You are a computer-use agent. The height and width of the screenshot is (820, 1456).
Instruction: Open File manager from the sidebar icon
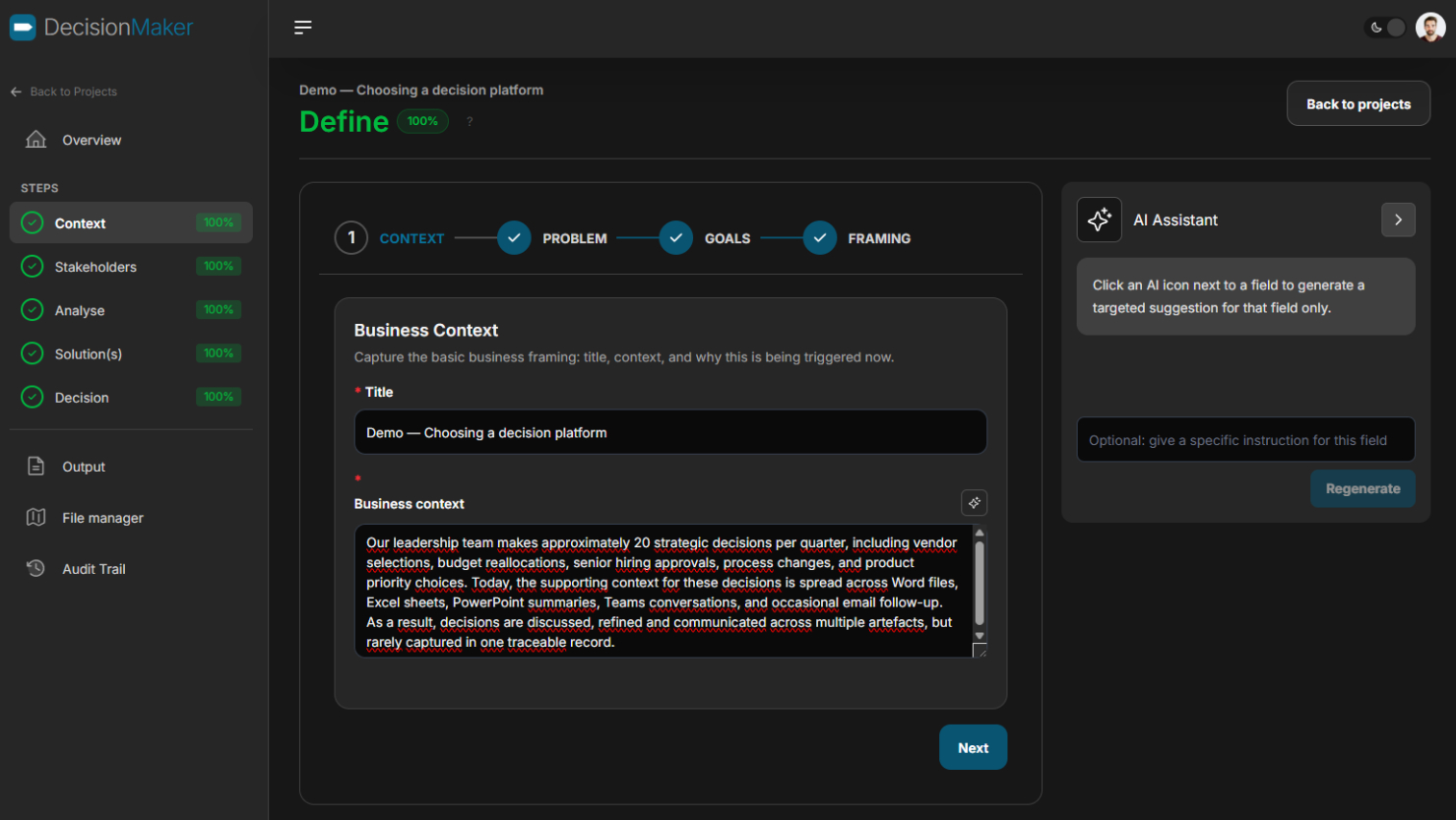point(35,517)
